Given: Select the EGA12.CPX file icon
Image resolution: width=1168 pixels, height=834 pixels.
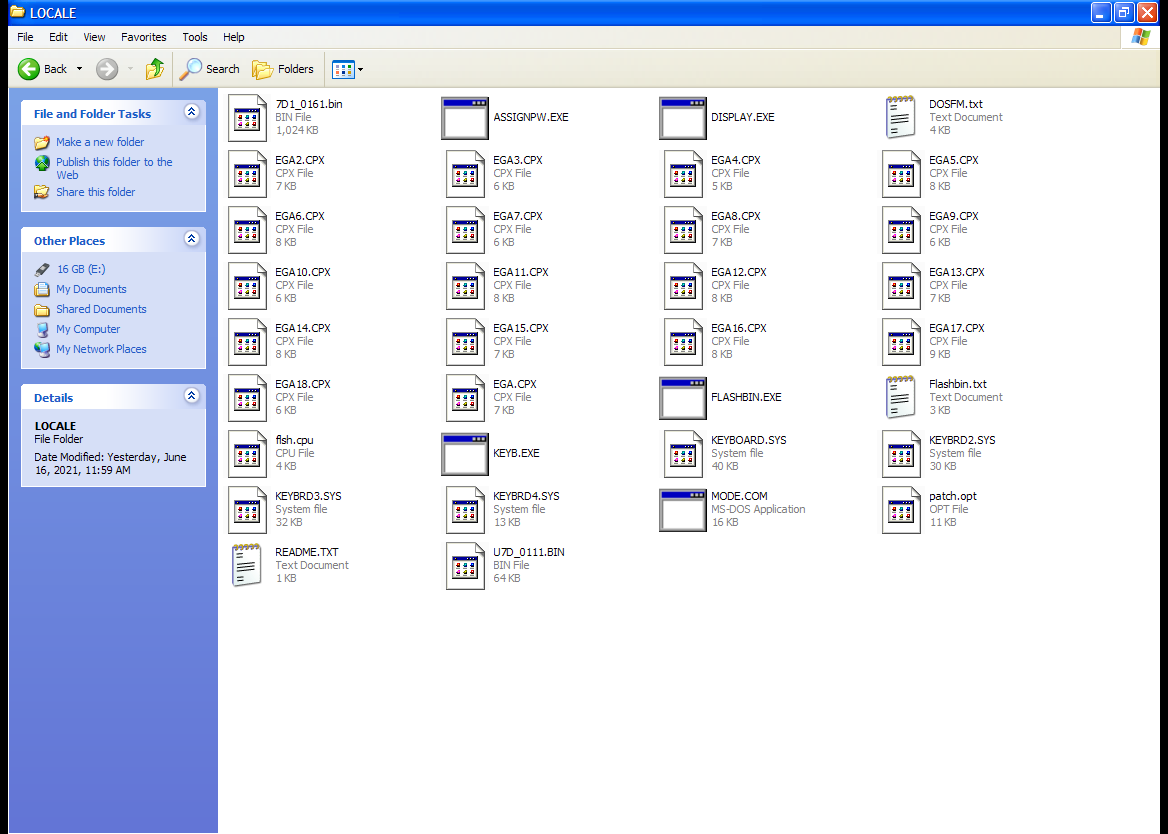Looking at the screenshot, I should coord(683,286).
